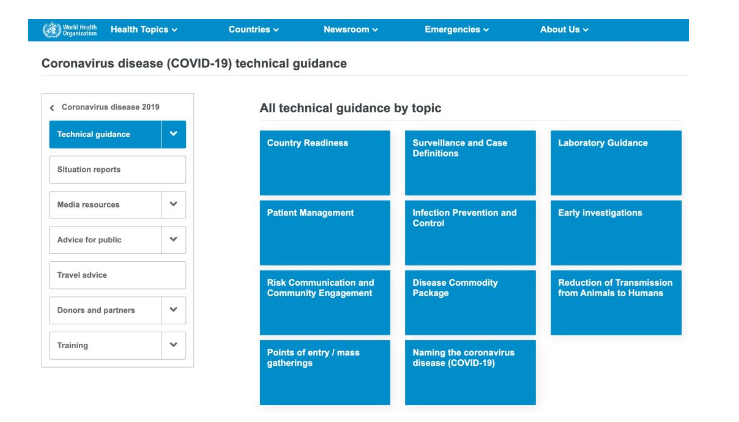Open the Disease Commodity Package tile
This screenshot has width=739, height=422.
(470, 302)
